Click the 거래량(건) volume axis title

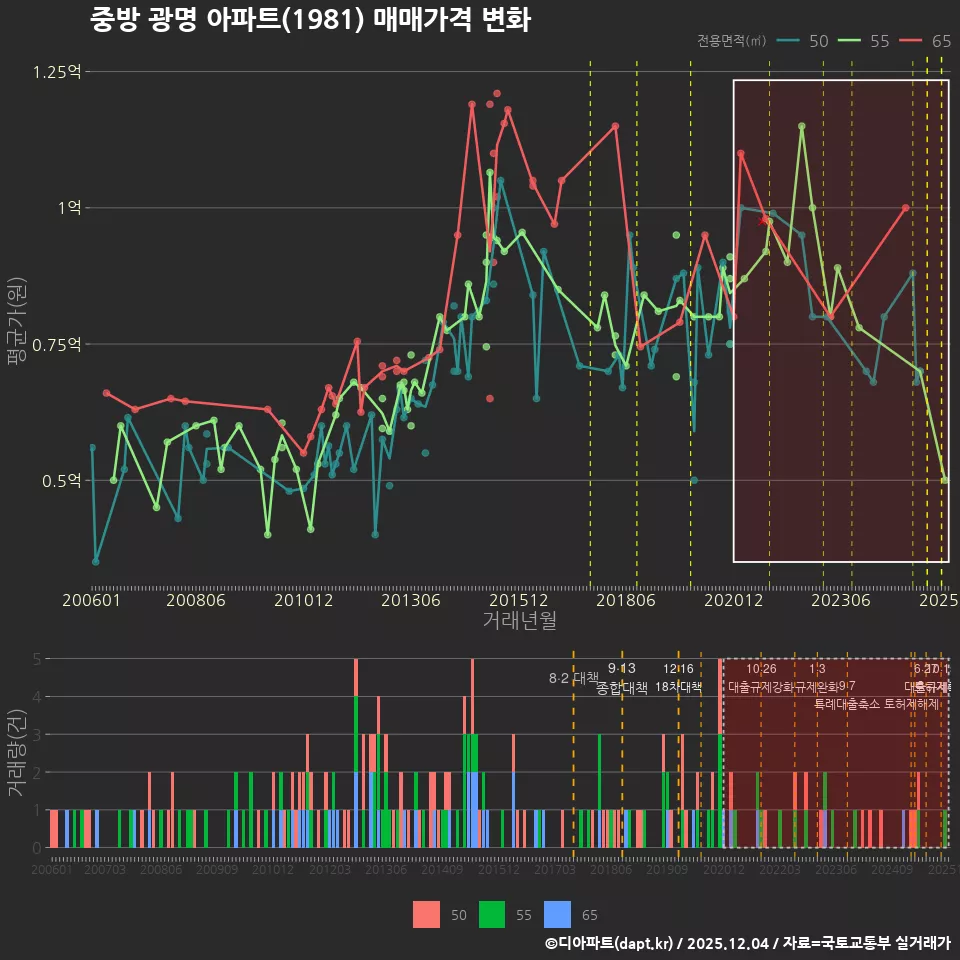pos(16,753)
